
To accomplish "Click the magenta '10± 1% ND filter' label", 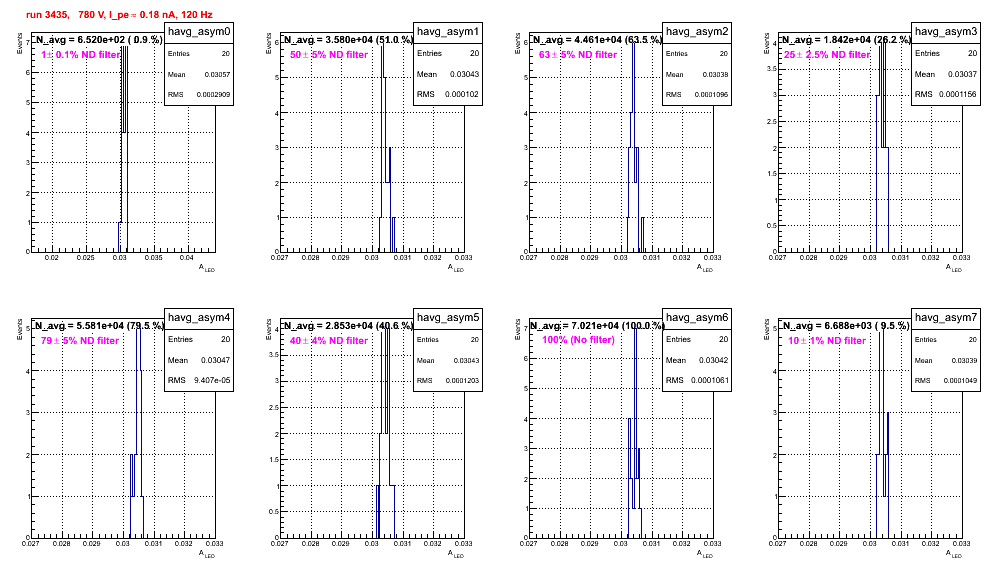I will click(827, 341).
